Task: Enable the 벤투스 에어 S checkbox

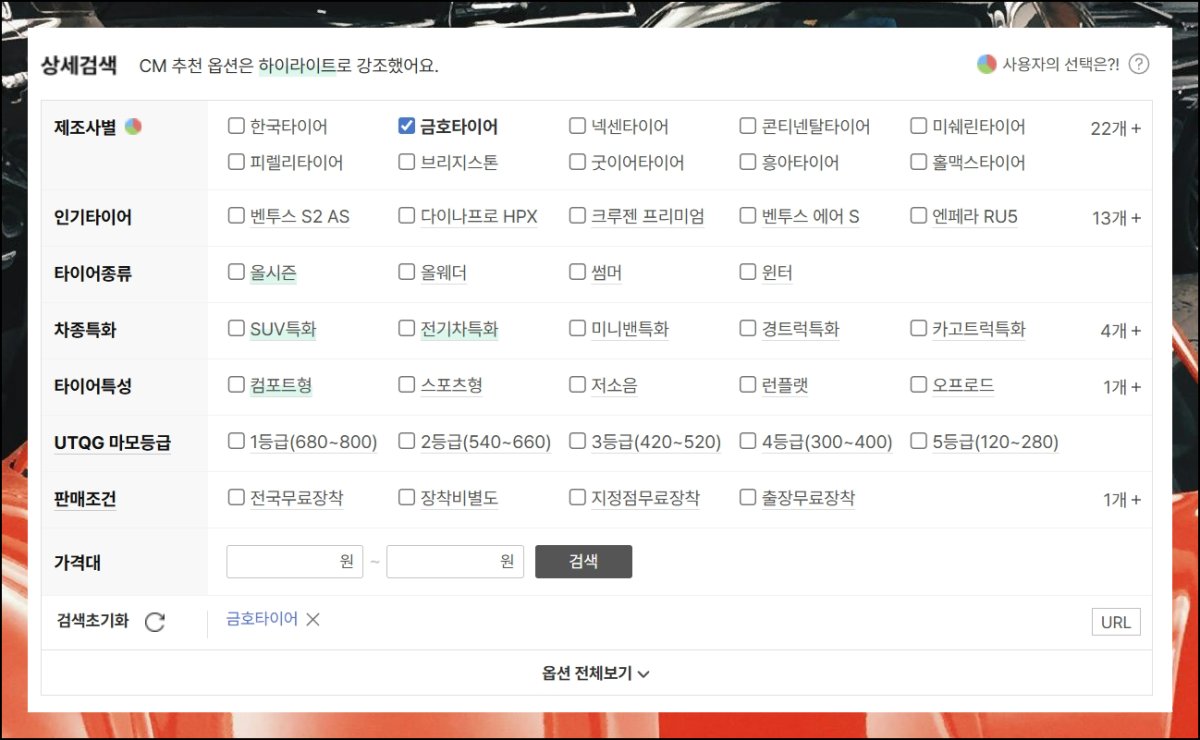Action: pos(748,215)
